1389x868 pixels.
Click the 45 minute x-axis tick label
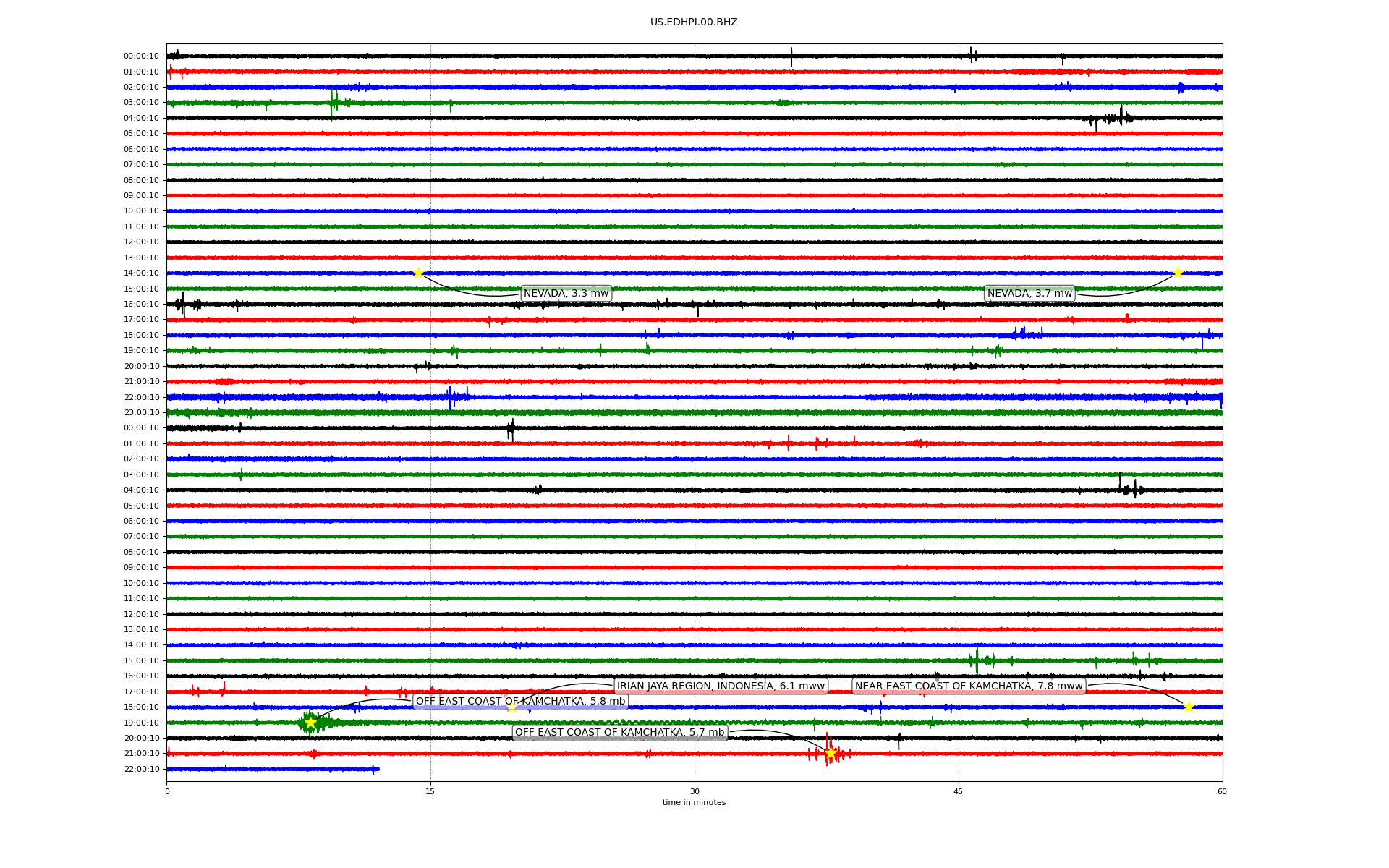[959, 791]
